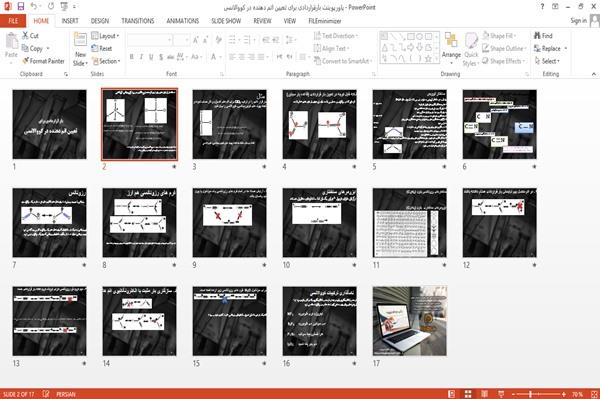Adjust the zoom slider handle

pyautogui.click(x=530, y=394)
